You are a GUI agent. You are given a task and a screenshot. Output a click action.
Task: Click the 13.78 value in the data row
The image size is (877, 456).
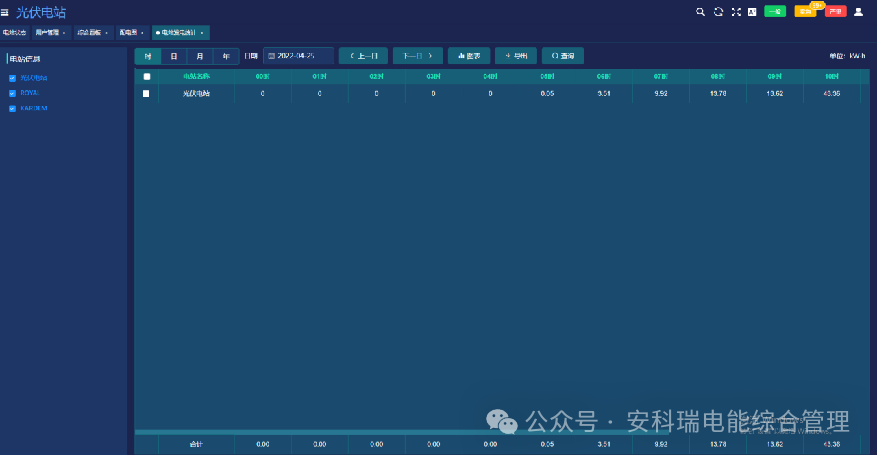718,93
